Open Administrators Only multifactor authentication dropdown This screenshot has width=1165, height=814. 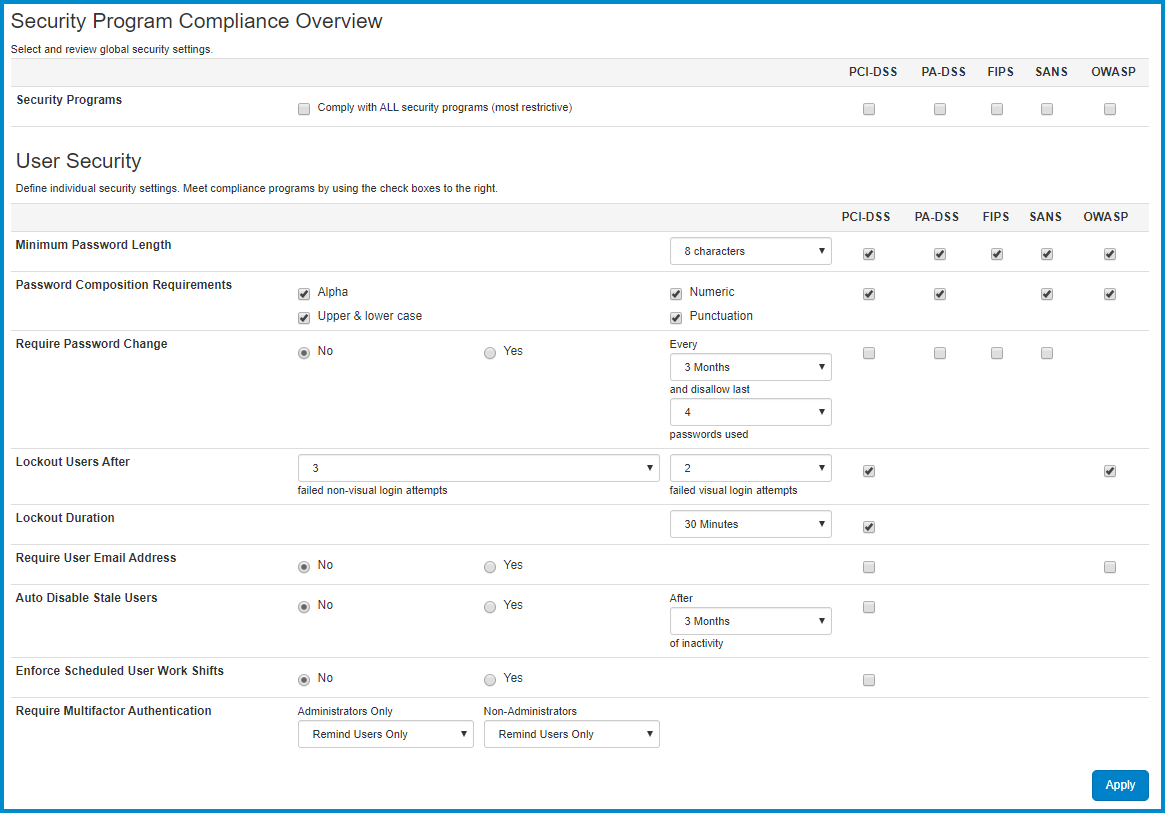[x=385, y=734]
